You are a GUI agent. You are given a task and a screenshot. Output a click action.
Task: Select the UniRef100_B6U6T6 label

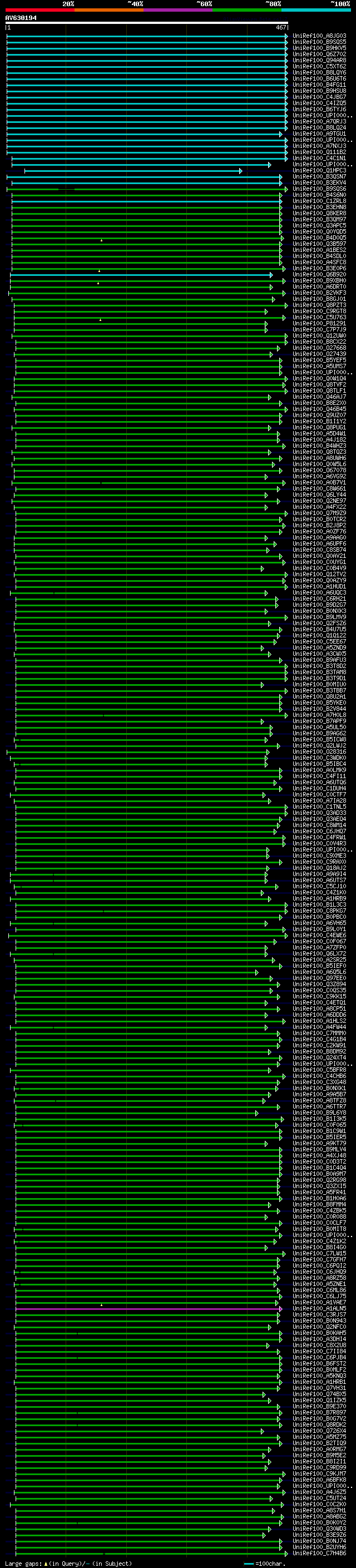[x=319, y=78]
